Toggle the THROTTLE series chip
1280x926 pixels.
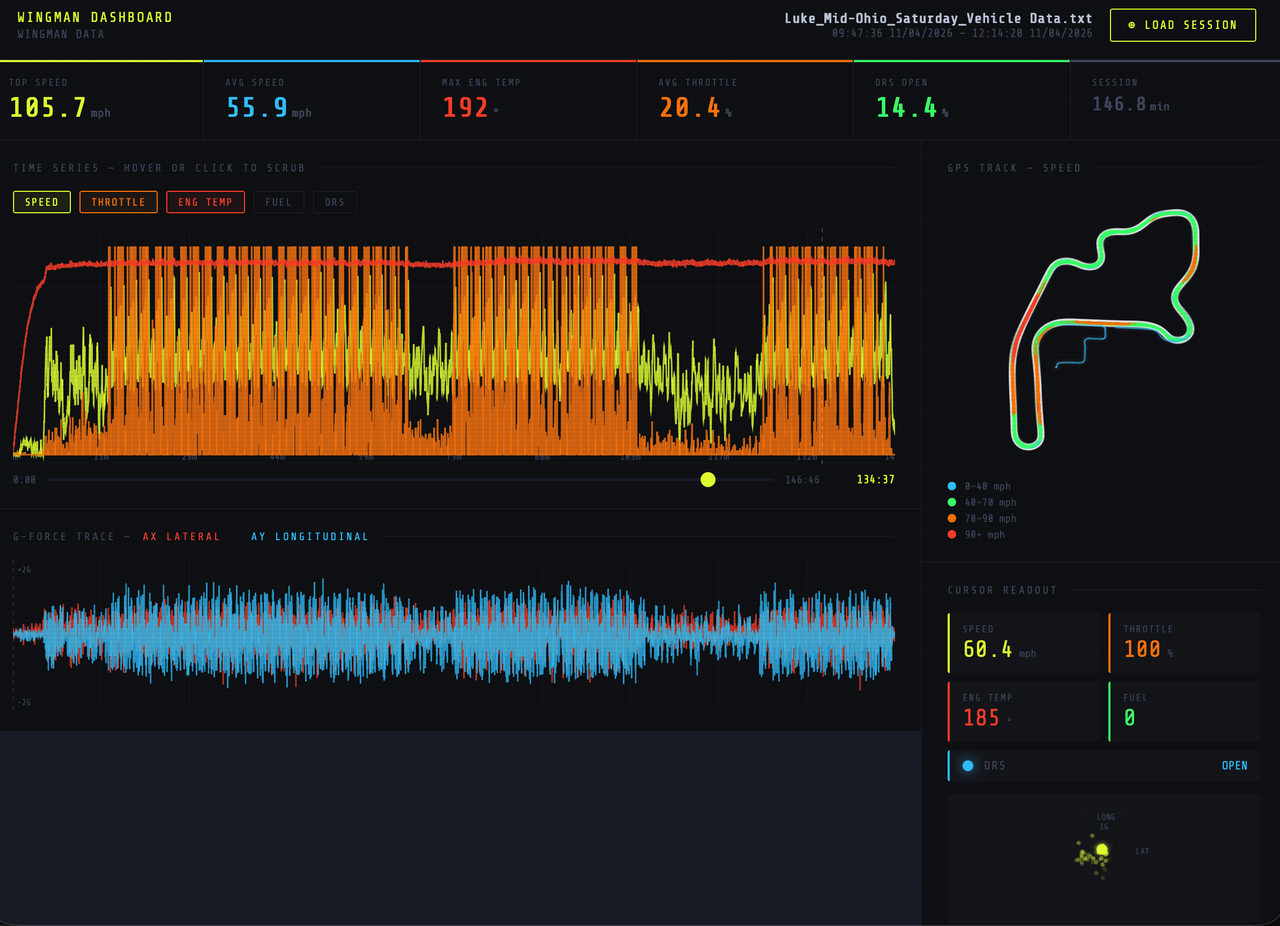click(x=118, y=202)
